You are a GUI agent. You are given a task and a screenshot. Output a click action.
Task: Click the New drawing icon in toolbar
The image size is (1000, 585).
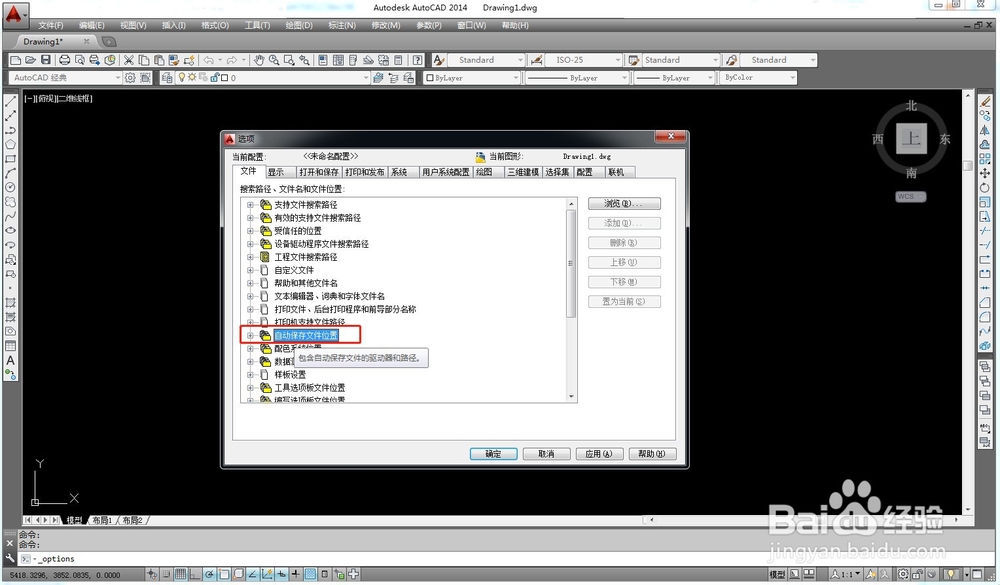pos(16,60)
